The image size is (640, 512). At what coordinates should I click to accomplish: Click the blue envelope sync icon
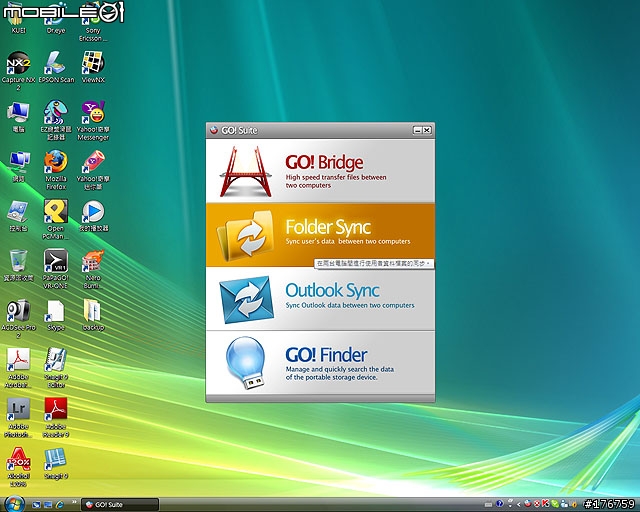click(246, 300)
